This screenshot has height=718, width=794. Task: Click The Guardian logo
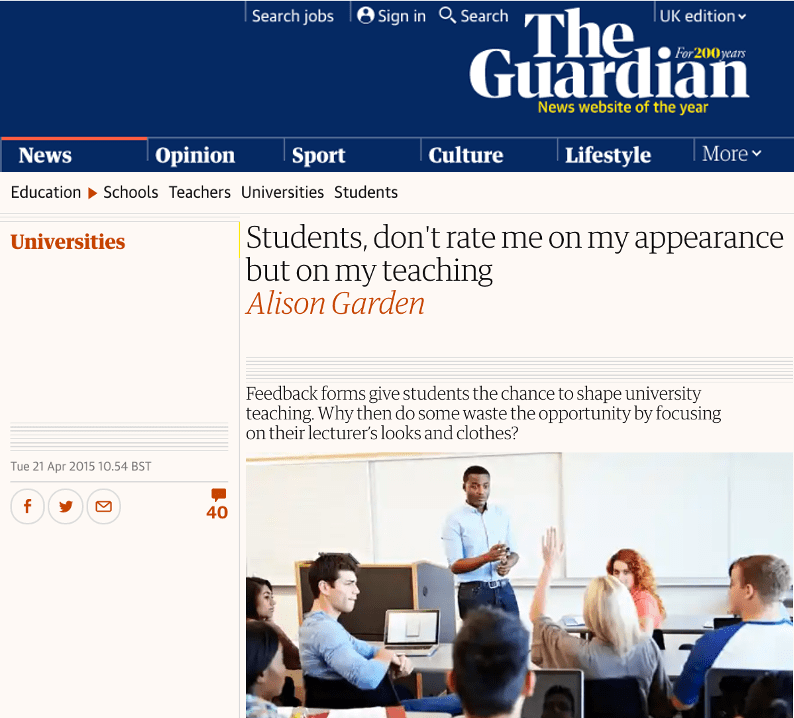coord(609,59)
